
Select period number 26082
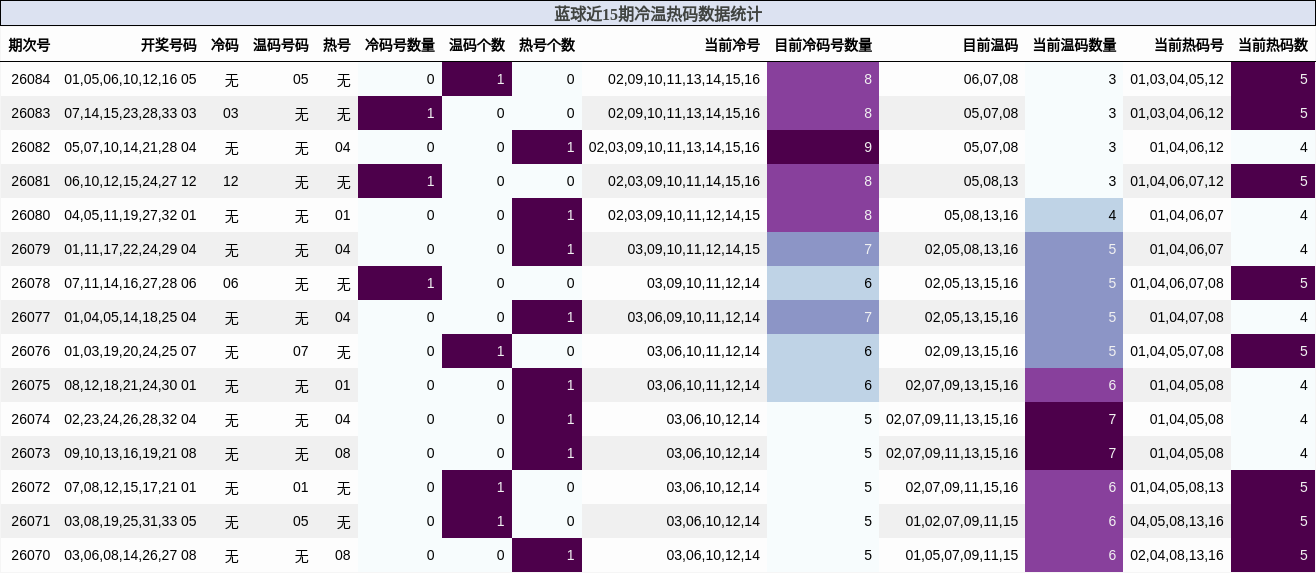[x=30, y=147]
